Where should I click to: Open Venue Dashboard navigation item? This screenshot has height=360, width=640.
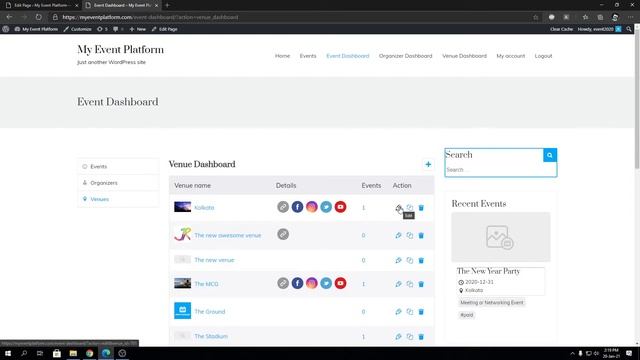[x=464, y=56]
